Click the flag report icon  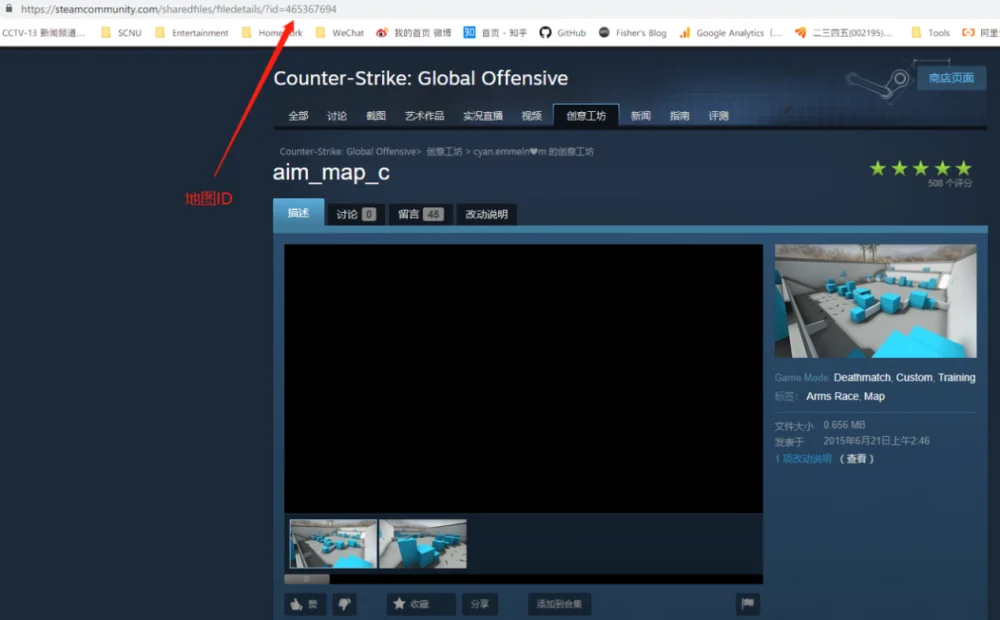click(x=747, y=603)
